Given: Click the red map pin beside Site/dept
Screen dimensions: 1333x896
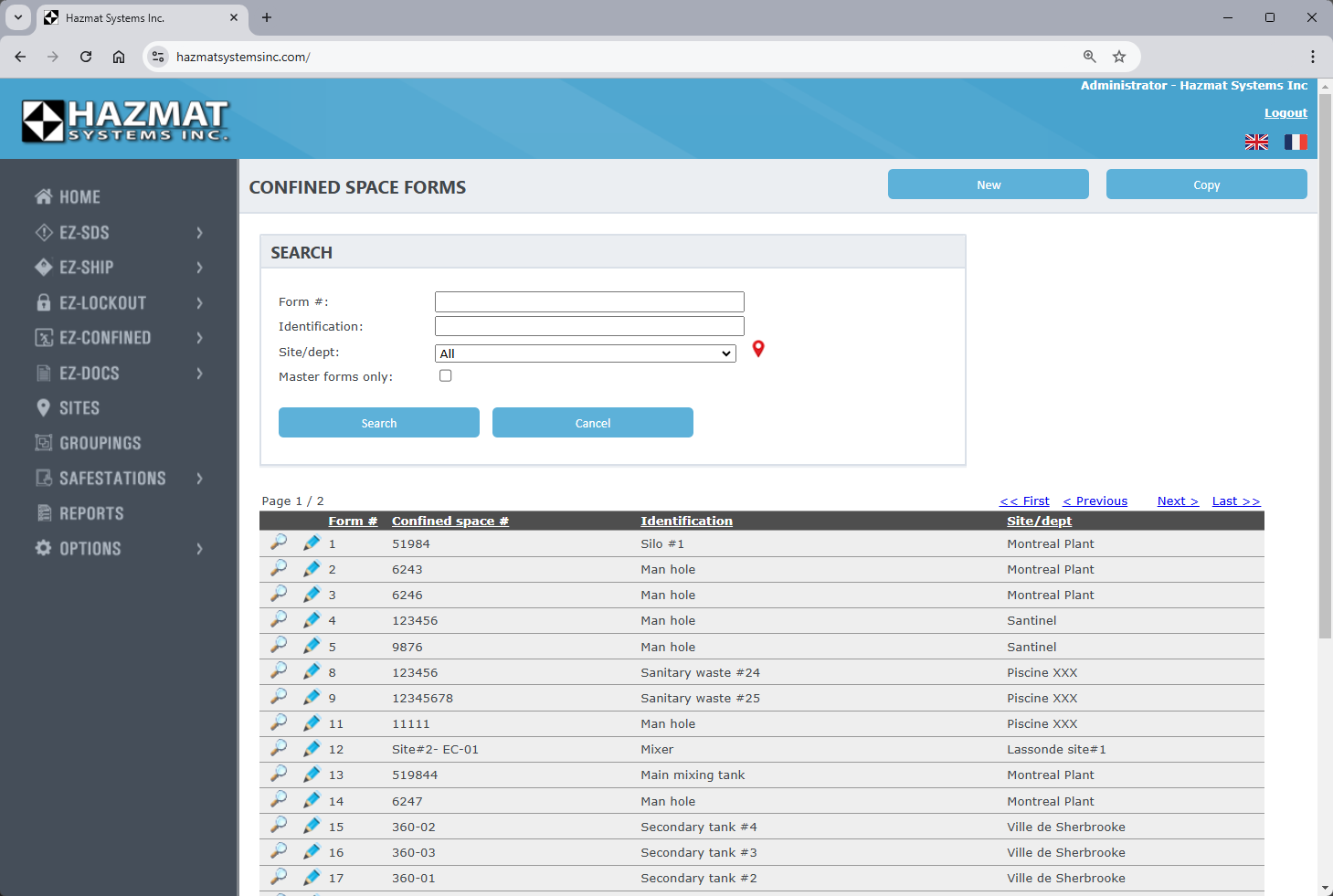Looking at the screenshot, I should [x=757, y=349].
